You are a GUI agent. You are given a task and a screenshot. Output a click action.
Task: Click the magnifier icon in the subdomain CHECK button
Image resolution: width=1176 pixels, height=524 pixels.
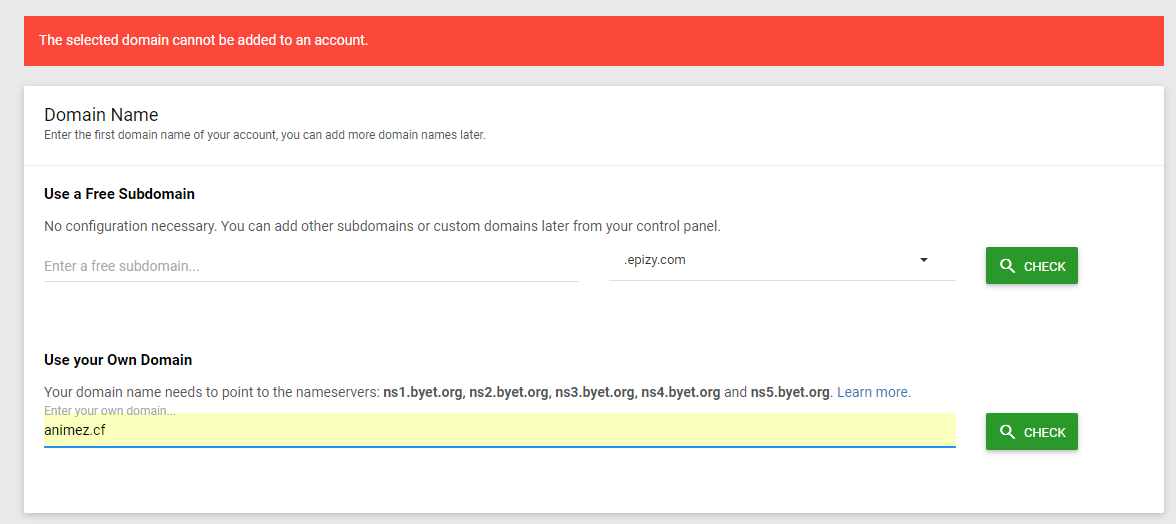coord(1007,266)
